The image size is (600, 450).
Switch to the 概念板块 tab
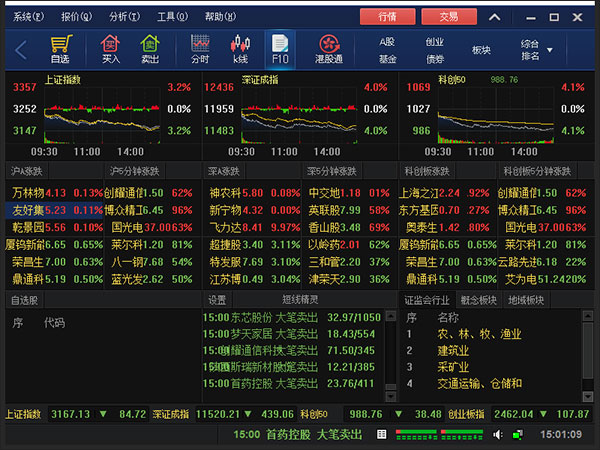[478, 300]
